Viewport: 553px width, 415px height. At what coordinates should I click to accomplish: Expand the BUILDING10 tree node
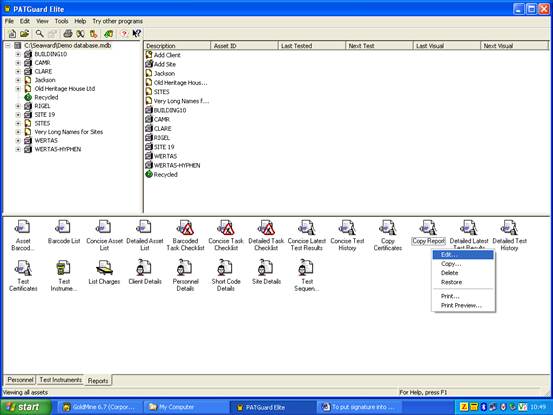(18, 54)
